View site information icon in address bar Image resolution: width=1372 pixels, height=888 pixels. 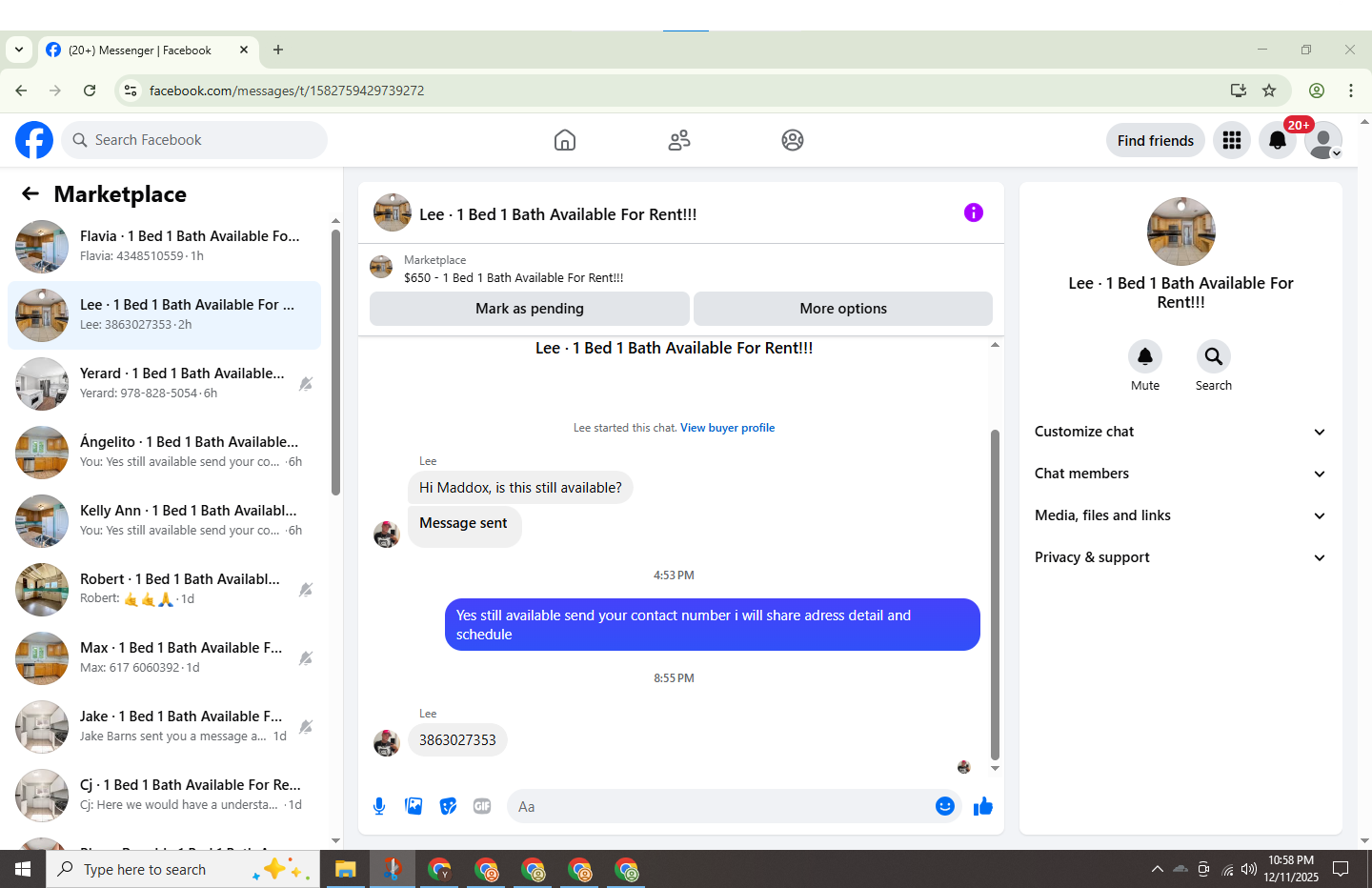click(x=131, y=91)
